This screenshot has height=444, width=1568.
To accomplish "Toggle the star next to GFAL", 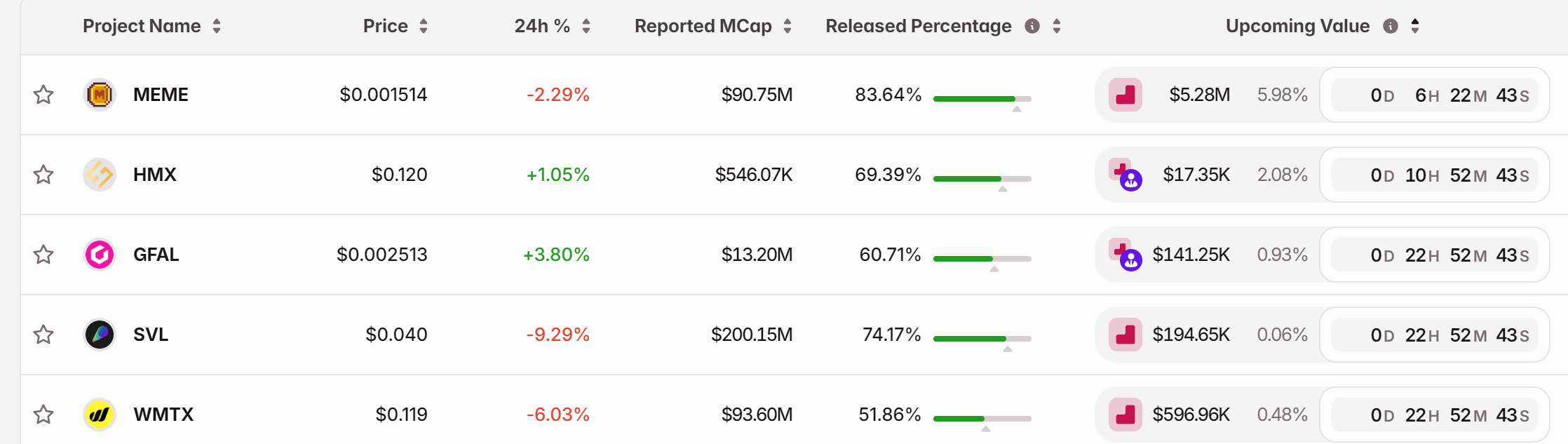I will (43, 255).
